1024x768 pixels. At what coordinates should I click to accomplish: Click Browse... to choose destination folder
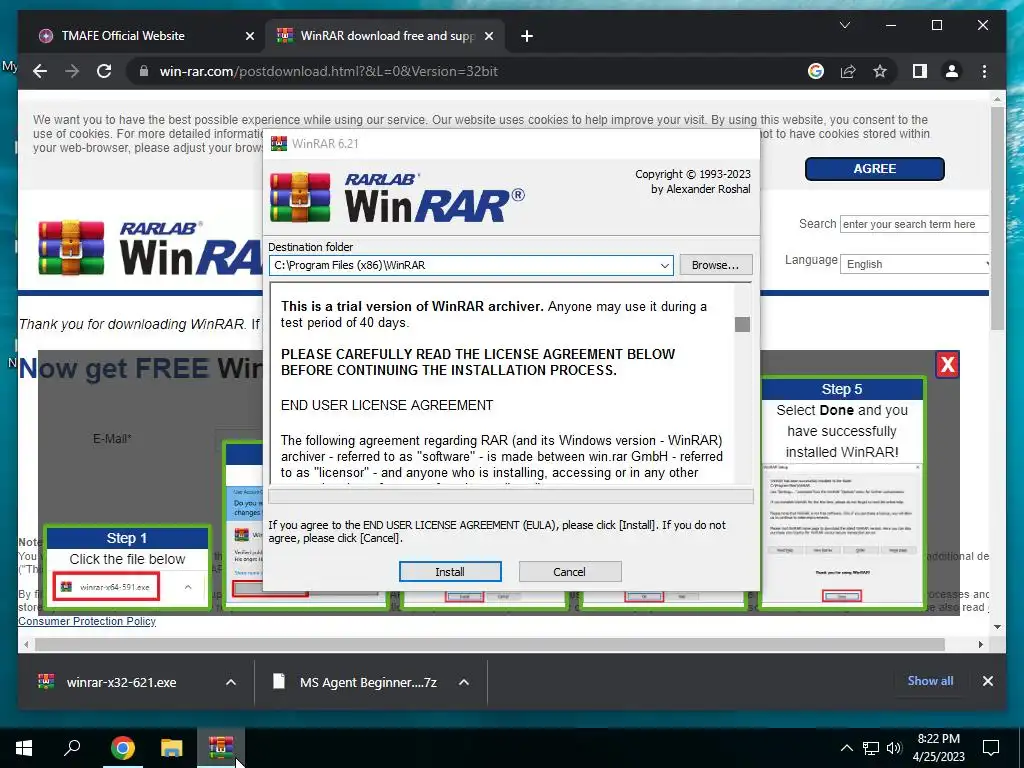pyautogui.click(x=716, y=265)
